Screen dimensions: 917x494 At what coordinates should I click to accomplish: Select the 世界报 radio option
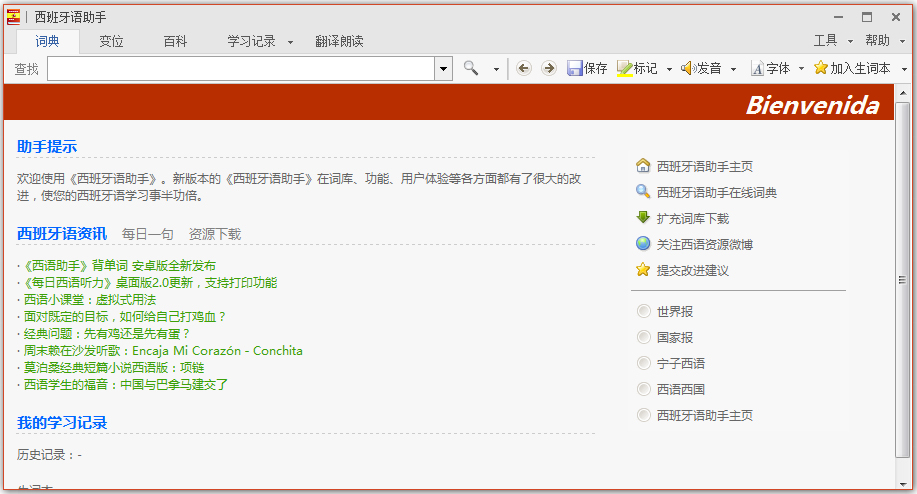pos(643,312)
